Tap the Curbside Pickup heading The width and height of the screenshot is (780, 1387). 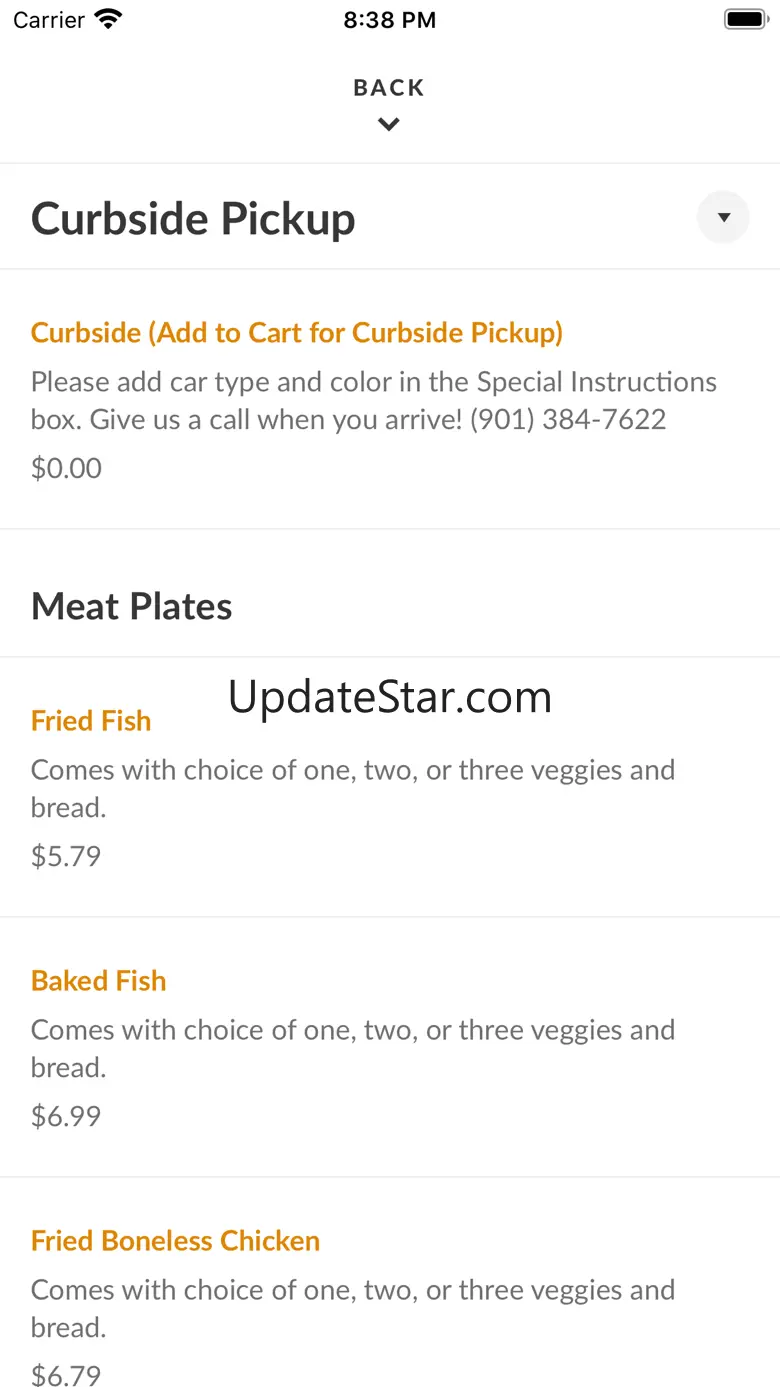(x=193, y=219)
